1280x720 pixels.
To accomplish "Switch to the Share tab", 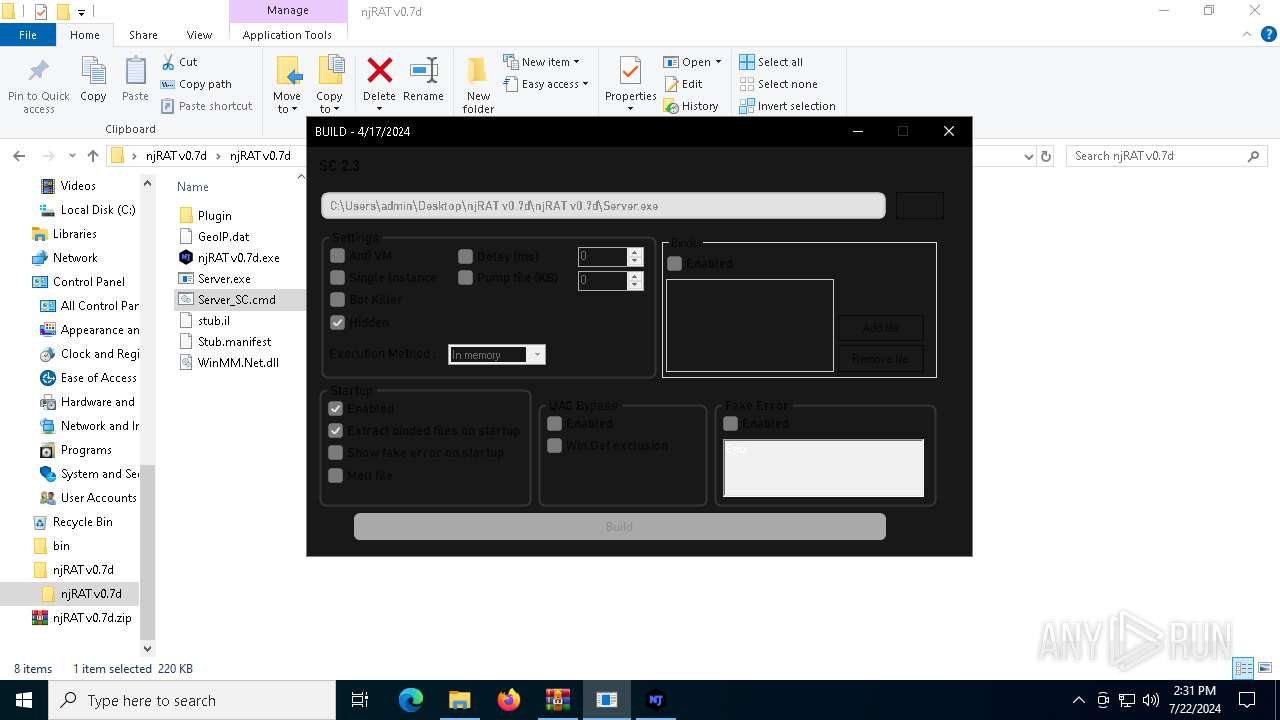I will (x=143, y=35).
